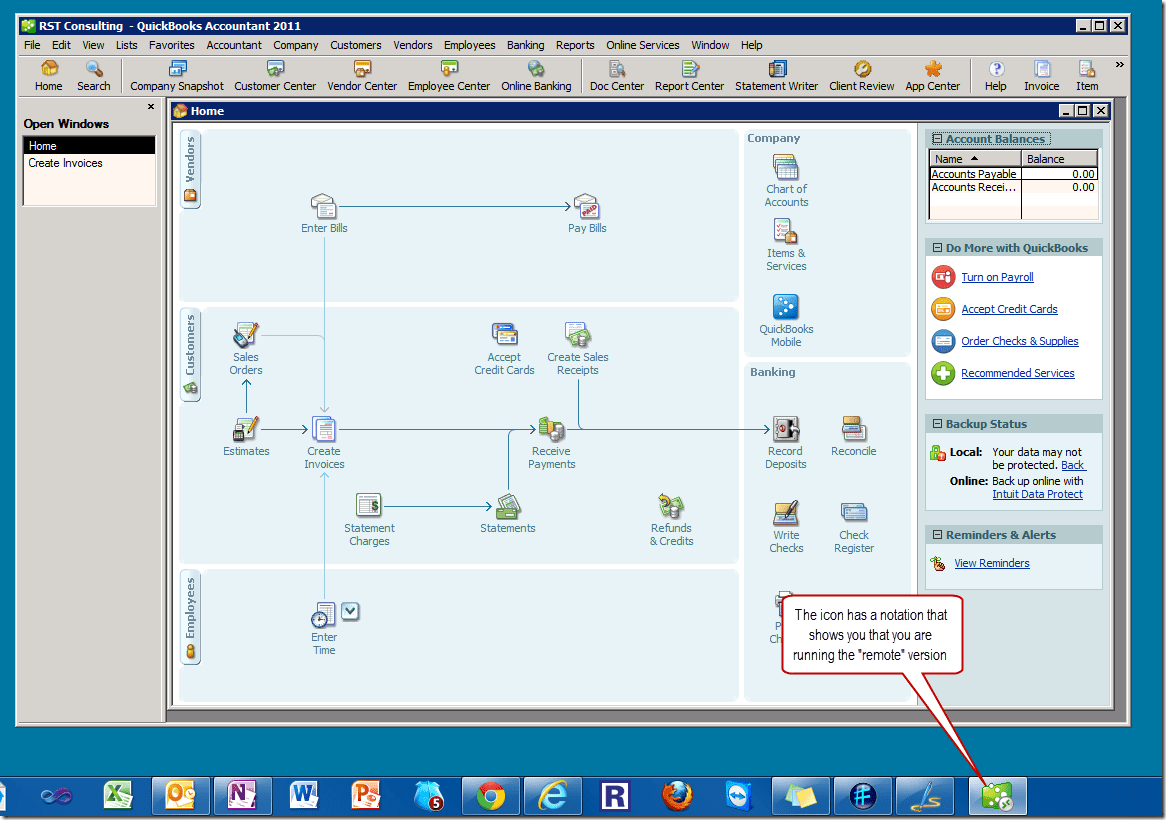This screenshot has width=1166, height=820.
Task: Click the Invoice toolbar icon
Action: tap(1042, 77)
